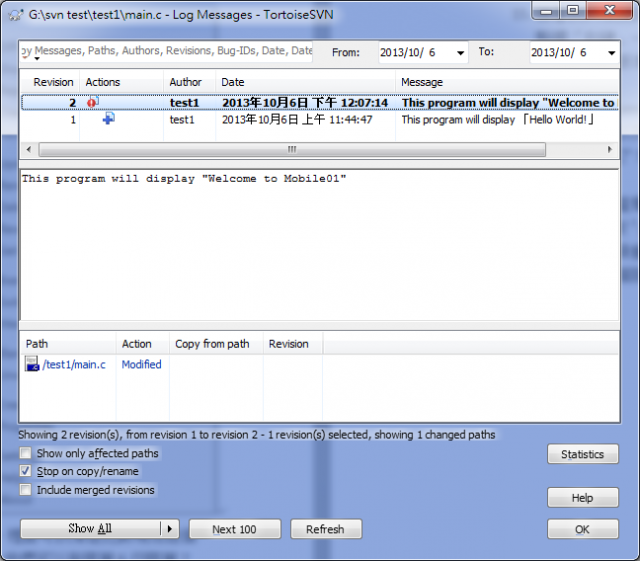This screenshot has height=561, width=640.
Task: Click the /test1/main.c changed path
Action: click(74, 364)
